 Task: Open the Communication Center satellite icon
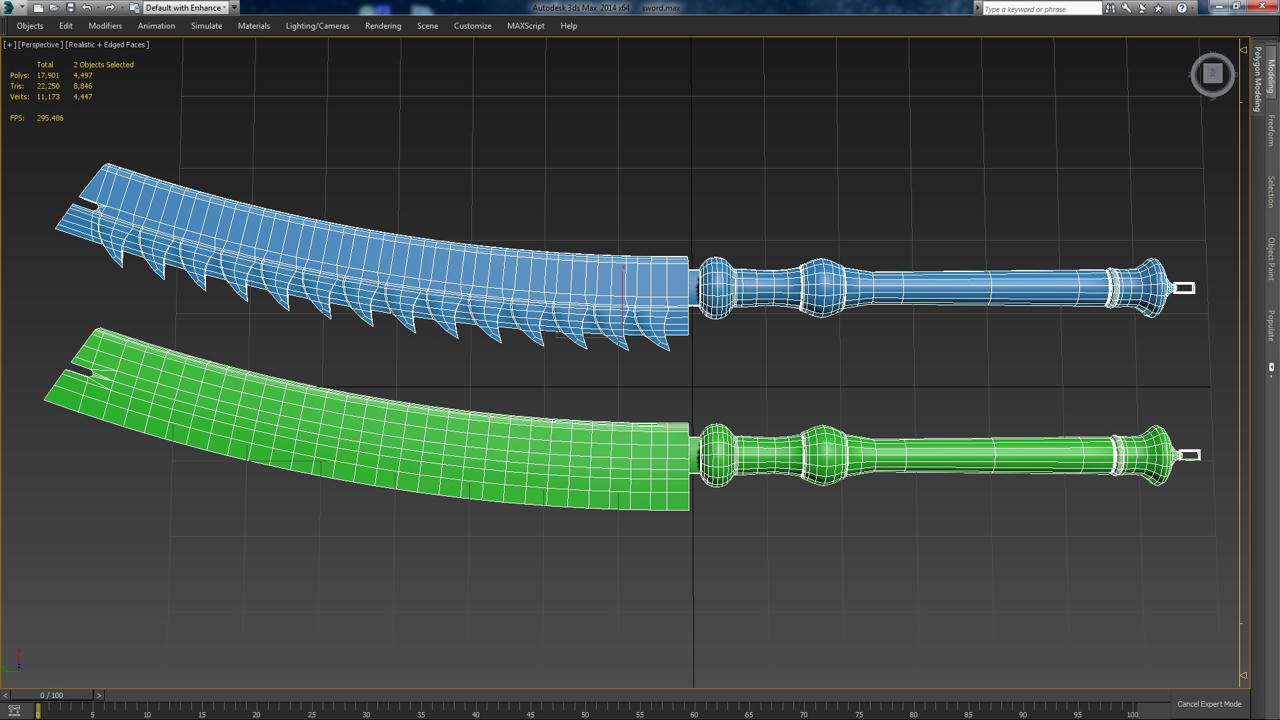pyautogui.click(x=1142, y=8)
